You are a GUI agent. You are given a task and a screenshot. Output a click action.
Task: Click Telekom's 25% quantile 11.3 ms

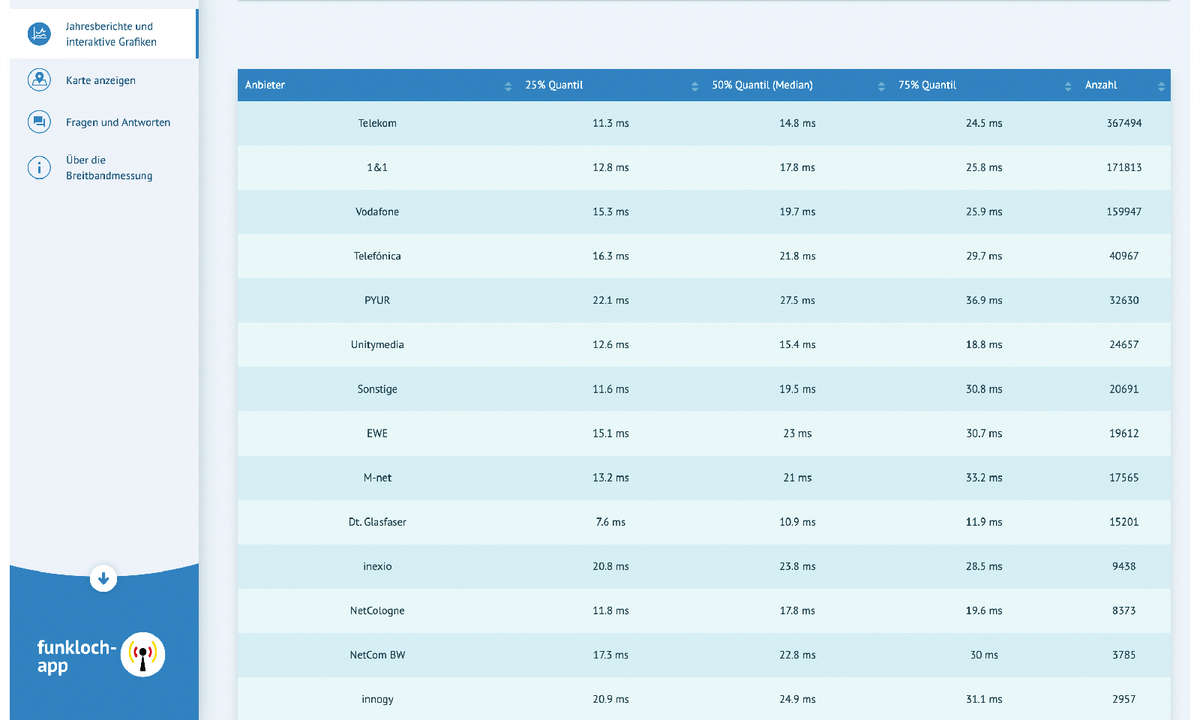tap(610, 123)
